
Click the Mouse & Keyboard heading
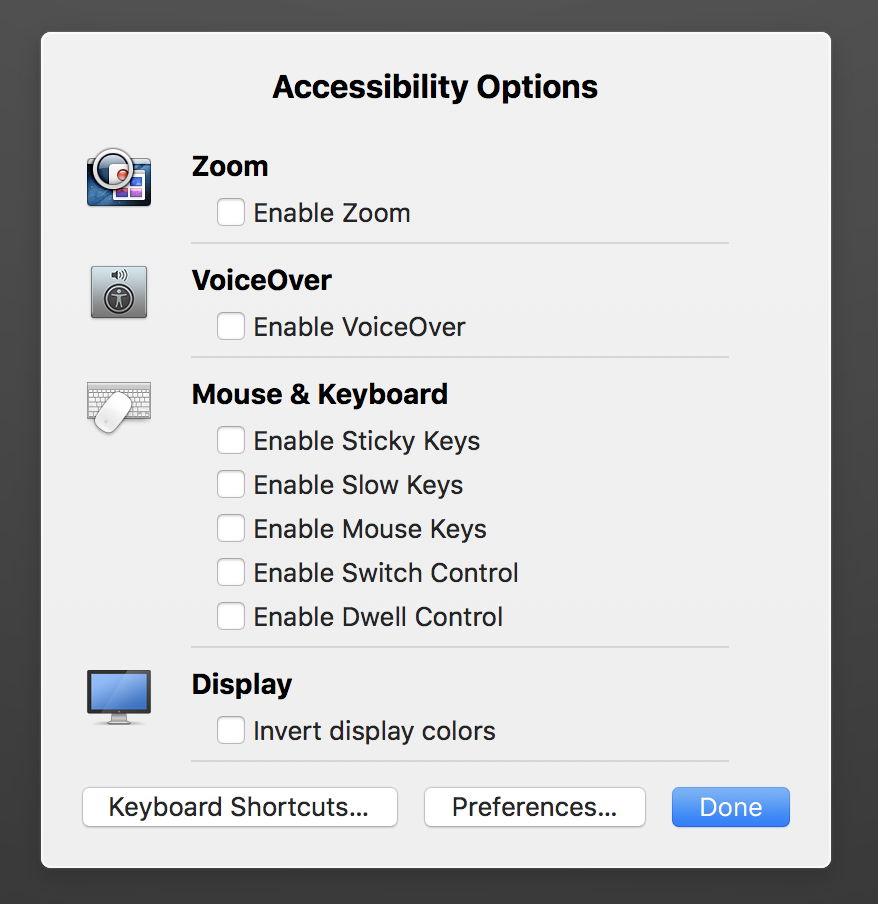(x=319, y=394)
